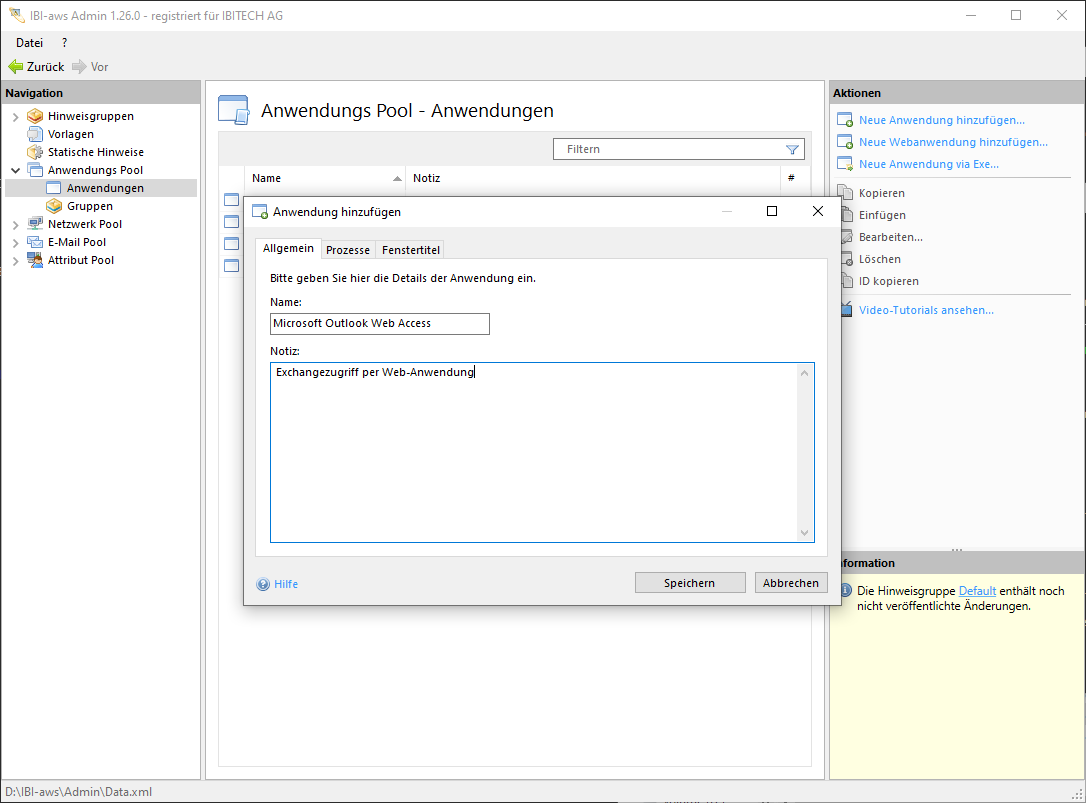Click the E-Mail Pool icon
This screenshot has height=803, width=1086.
point(35,242)
